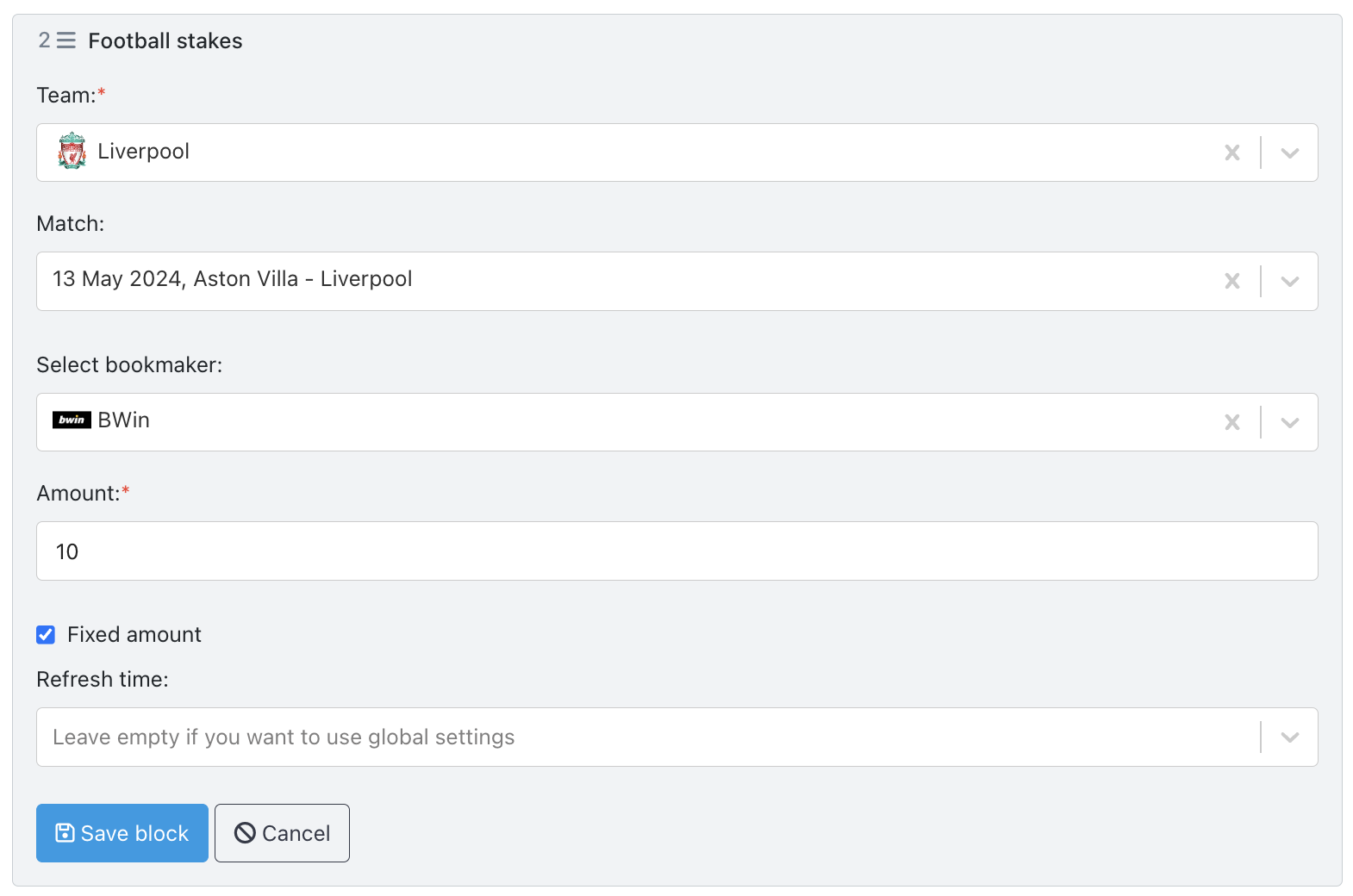
Task: Open the Refresh time dropdown chevron
Action: [1290, 737]
